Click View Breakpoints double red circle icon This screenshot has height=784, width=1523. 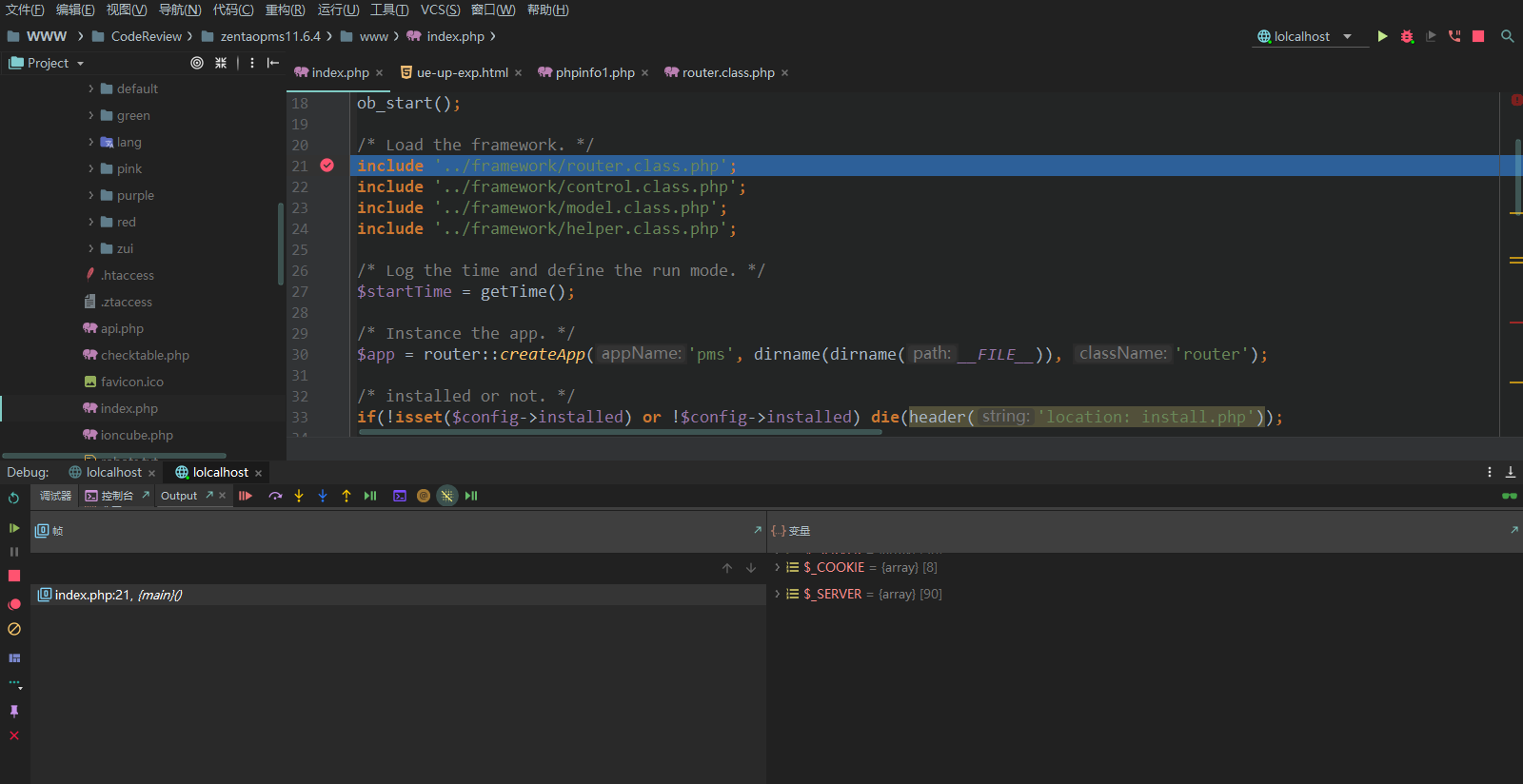pos(14,604)
